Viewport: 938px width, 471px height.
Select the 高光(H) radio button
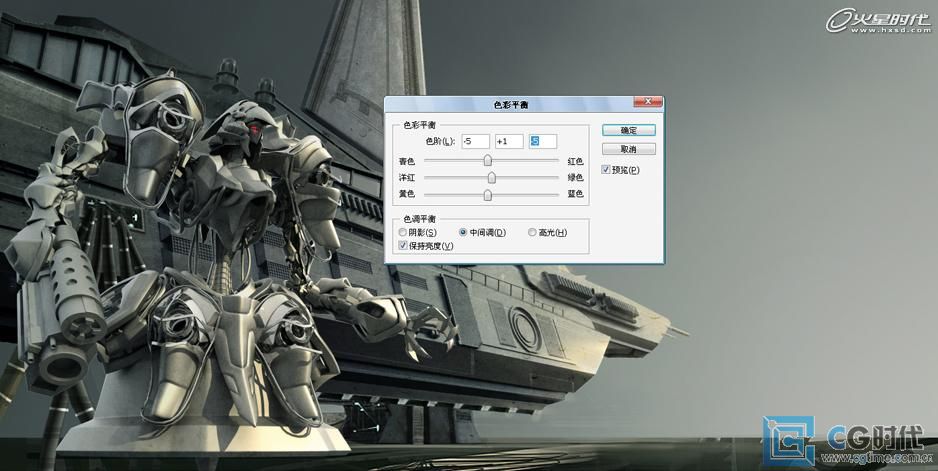tap(532, 232)
